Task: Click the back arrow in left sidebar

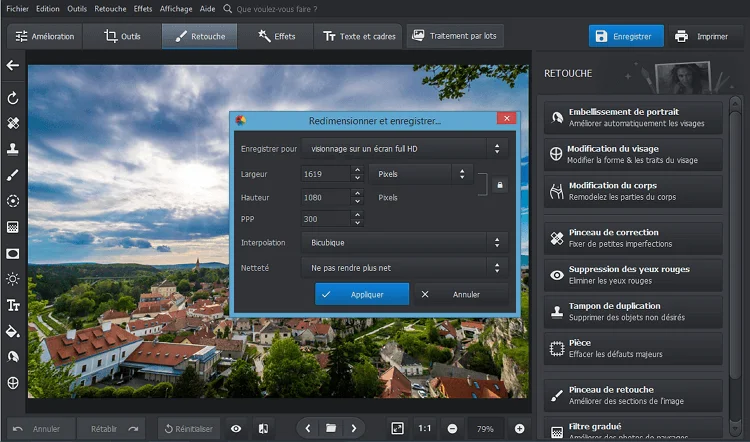Action: point(13,66)
